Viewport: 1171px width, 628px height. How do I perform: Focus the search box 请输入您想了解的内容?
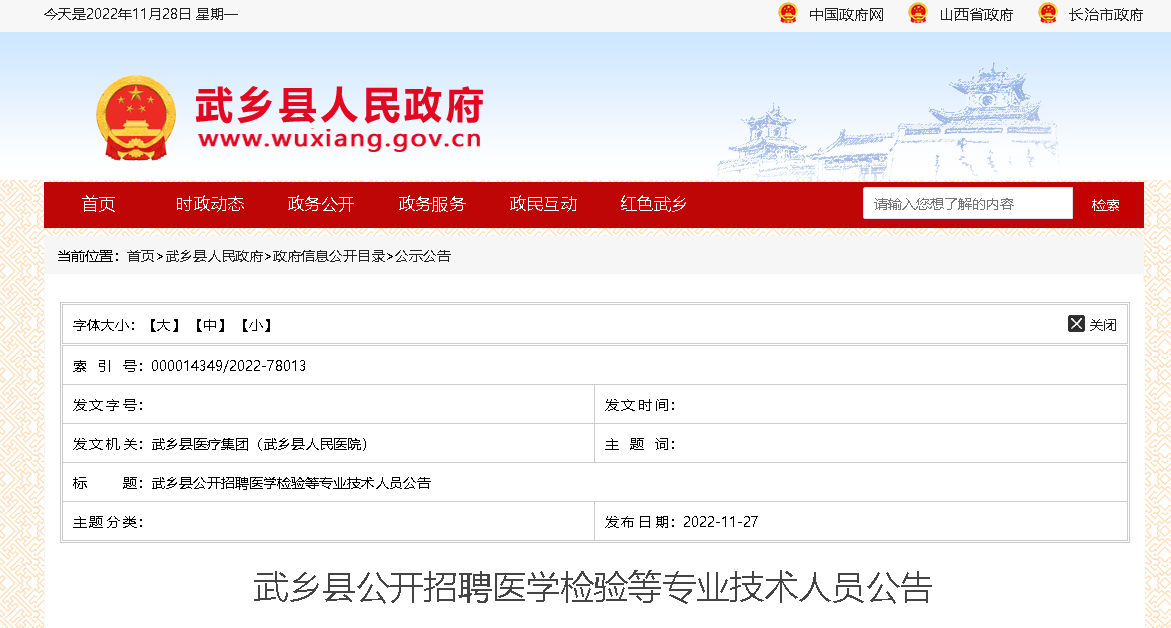968,203
